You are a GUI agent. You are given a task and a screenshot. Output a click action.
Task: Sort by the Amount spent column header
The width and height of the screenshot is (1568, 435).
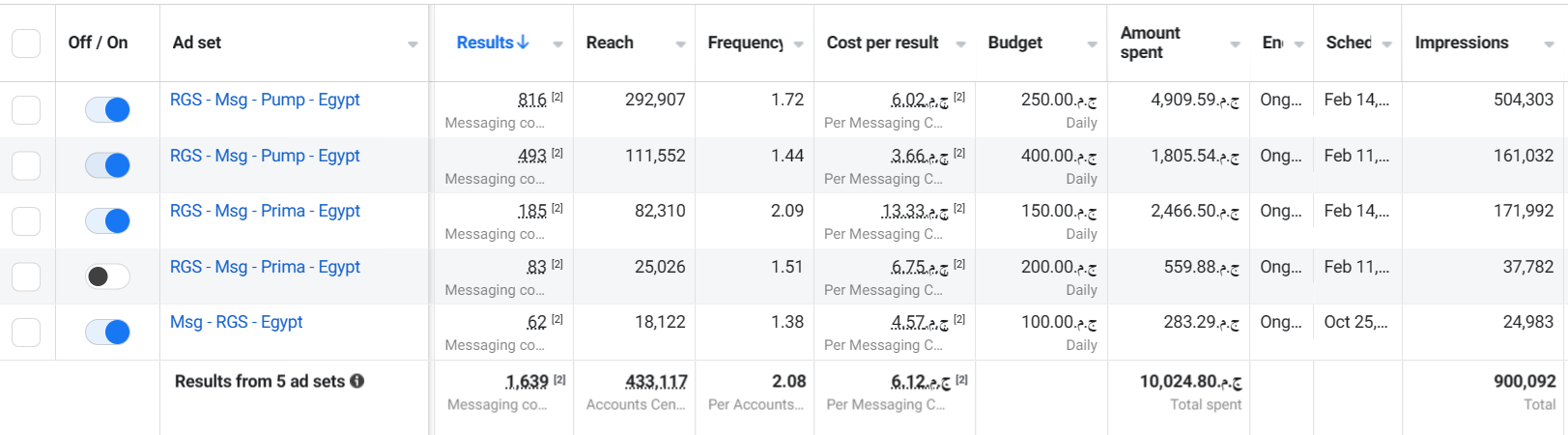point(1150,43)
